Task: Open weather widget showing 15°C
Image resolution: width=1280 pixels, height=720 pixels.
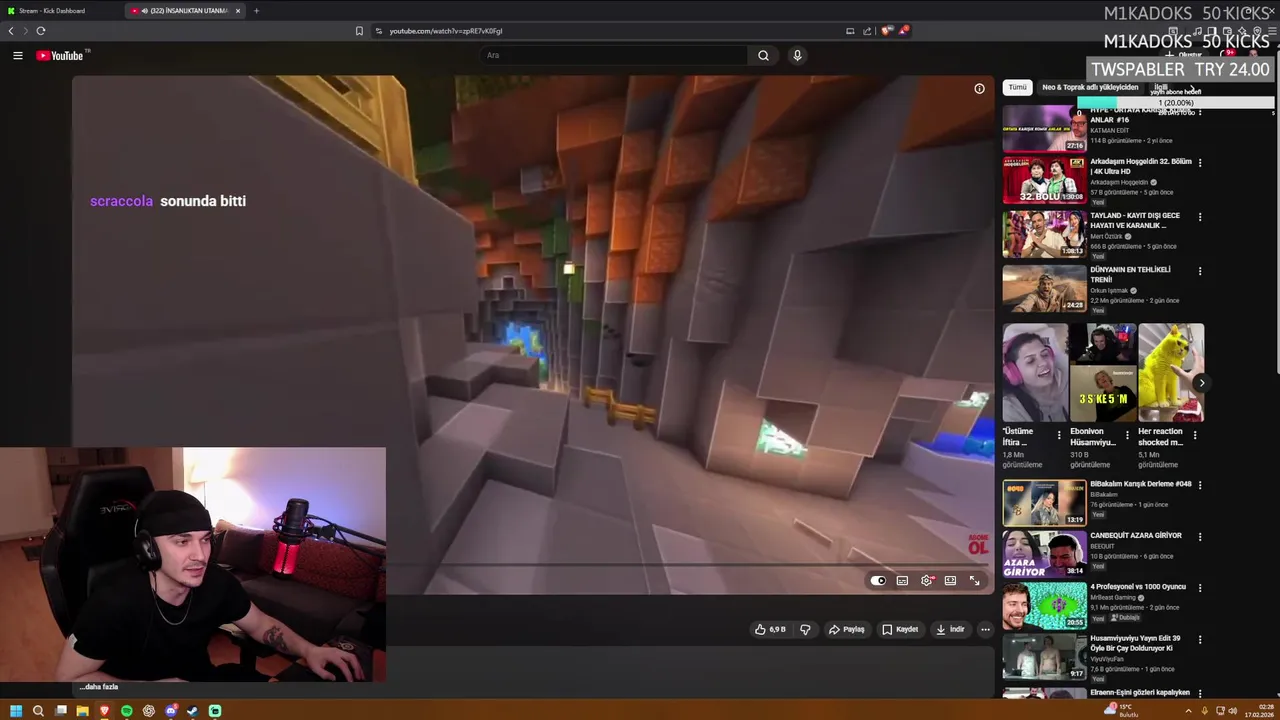Action: coord(1122,711)
